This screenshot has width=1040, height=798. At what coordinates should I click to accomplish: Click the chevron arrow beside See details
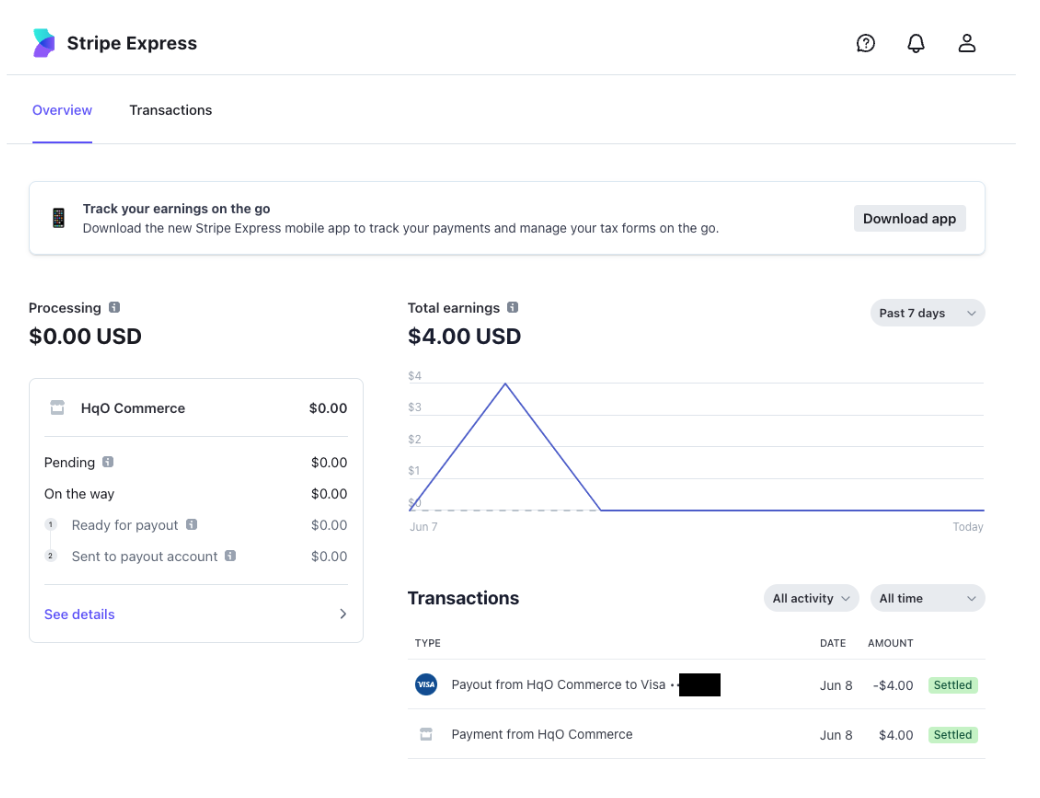pyautogui.click(x=343, y=614)
